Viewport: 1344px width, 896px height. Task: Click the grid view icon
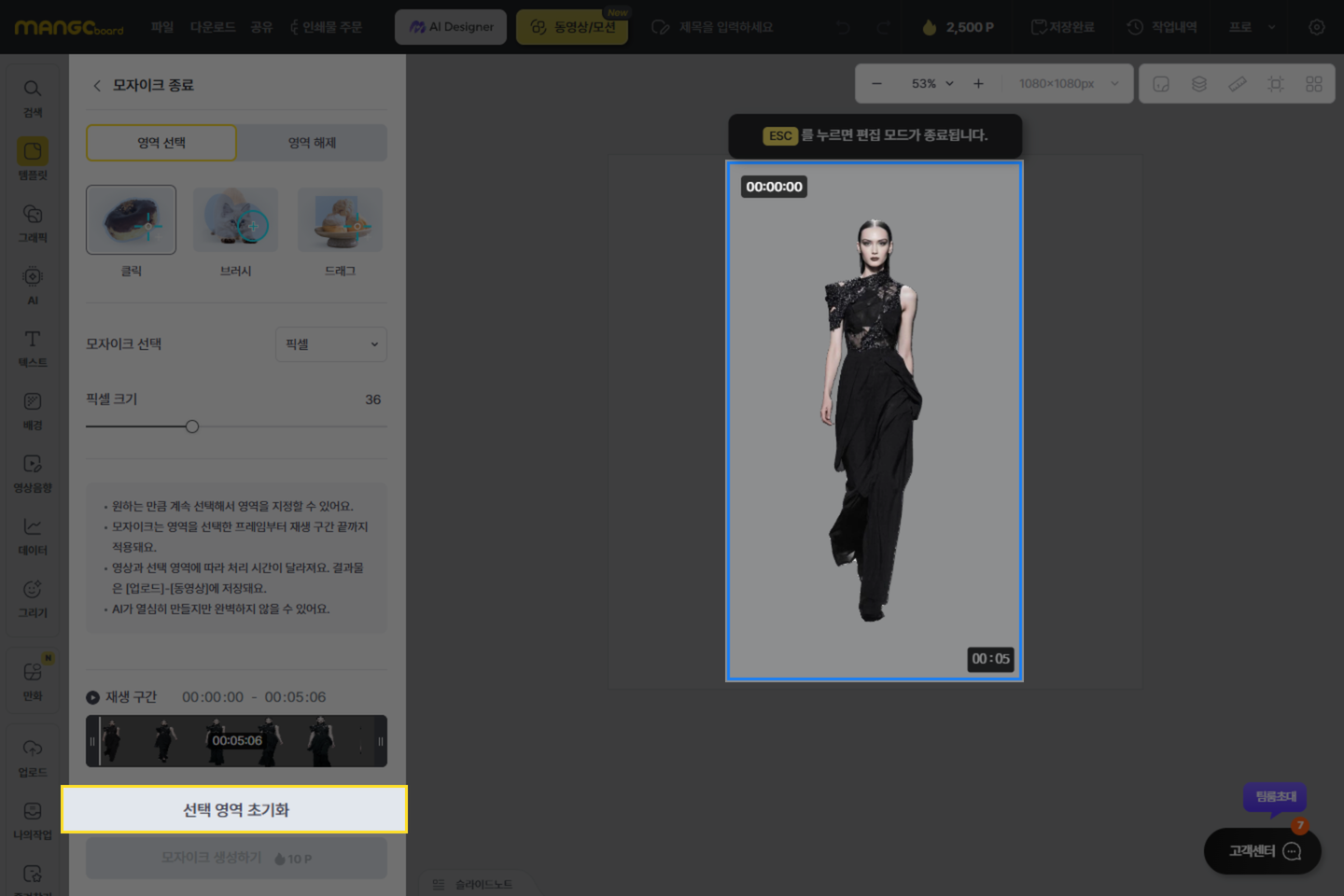(x=1314, y=84)
